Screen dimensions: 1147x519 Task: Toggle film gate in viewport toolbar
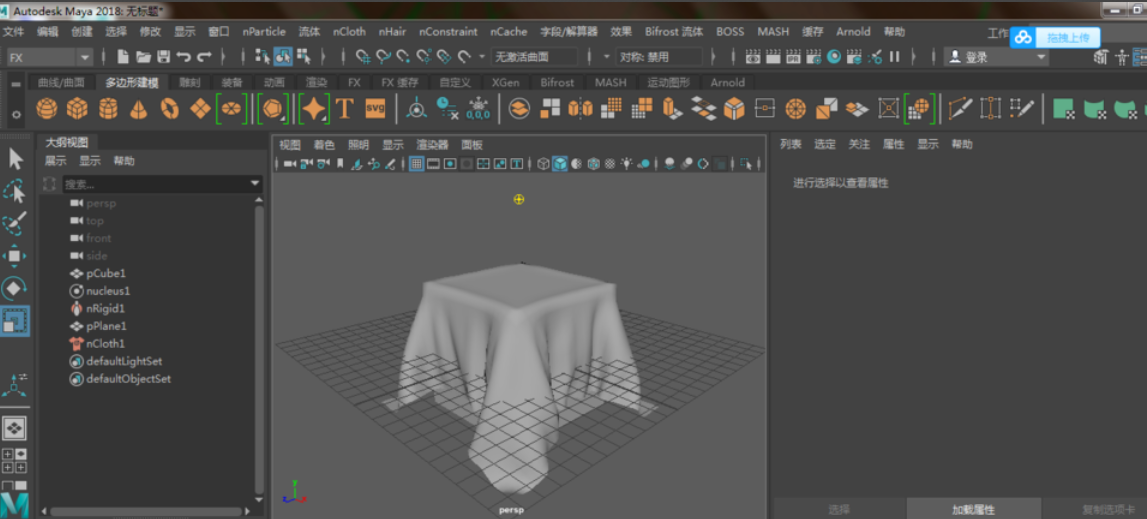click(433, 164)
